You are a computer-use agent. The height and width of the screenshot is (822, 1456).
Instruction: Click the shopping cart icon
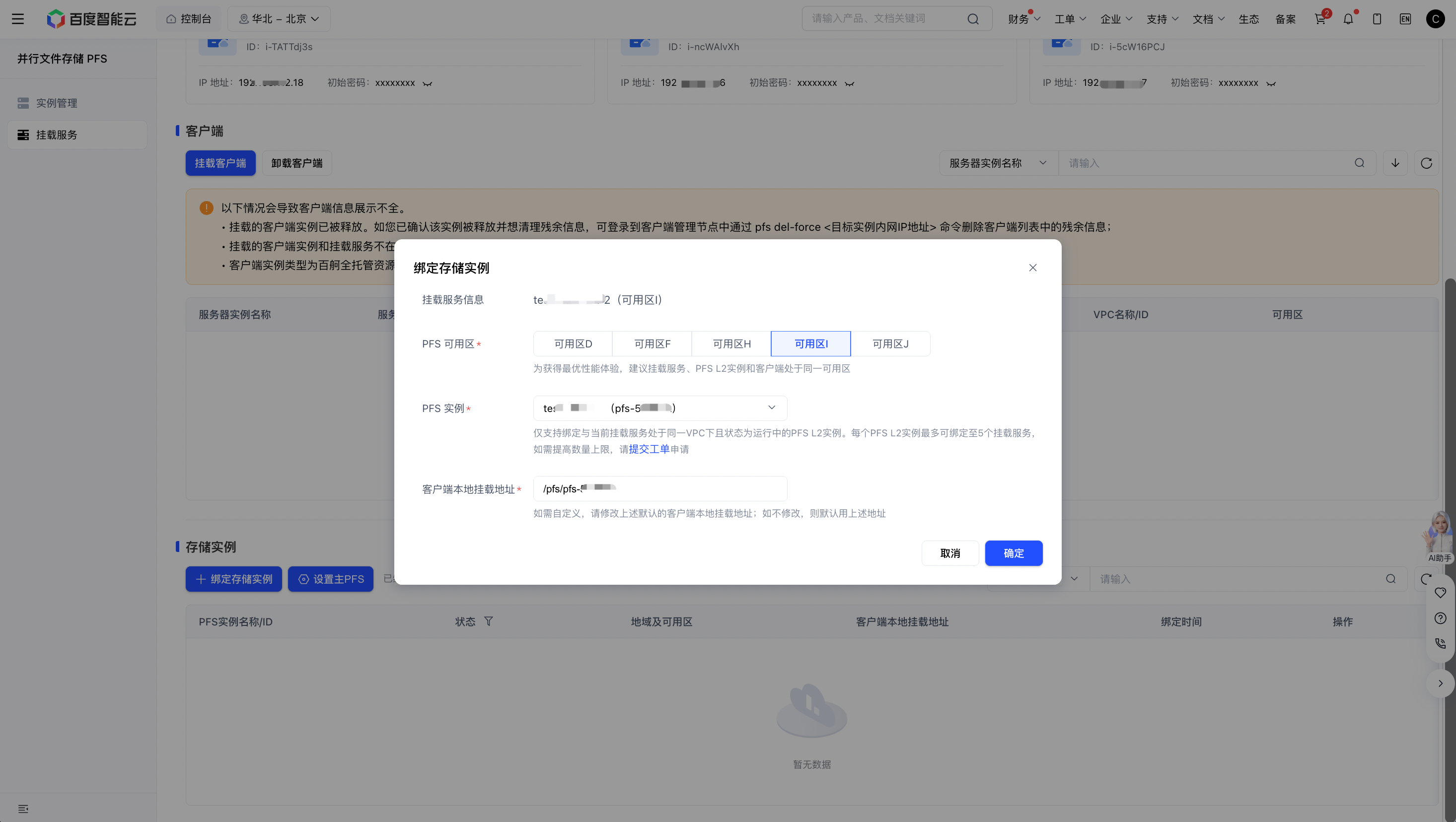(1320, 19)
